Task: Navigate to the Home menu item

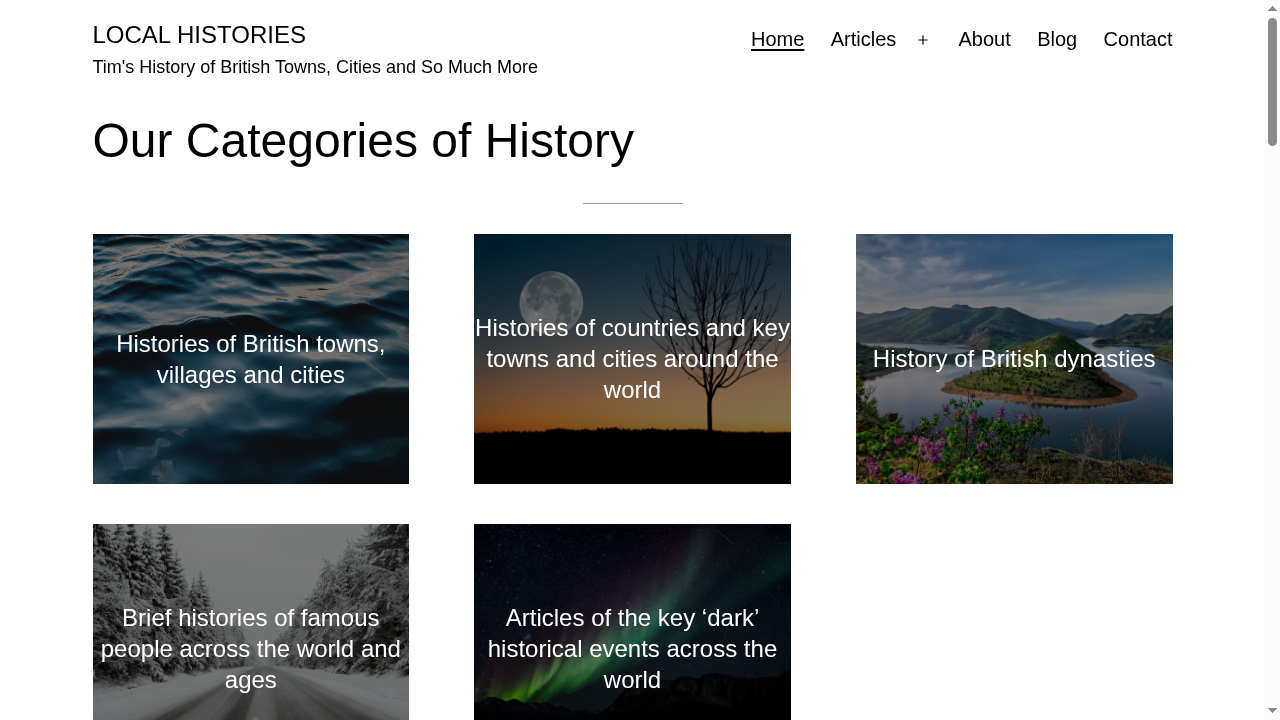Action: (x=777, y=40)
